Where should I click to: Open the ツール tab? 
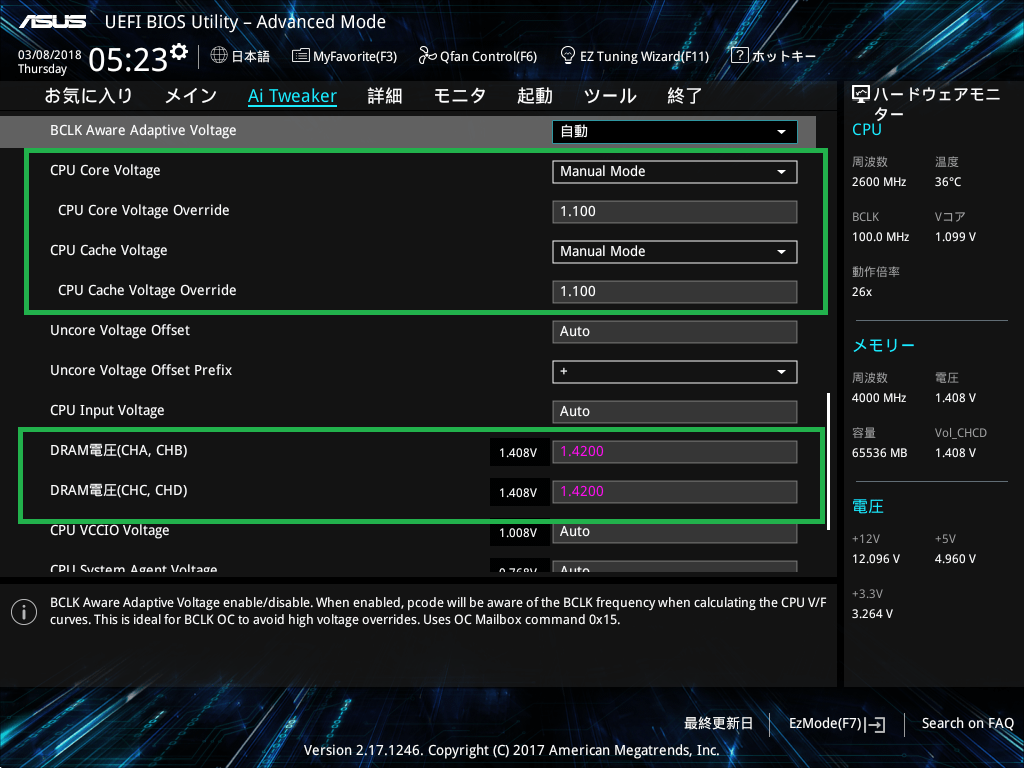pyautogui.click(x=610, y=96)
